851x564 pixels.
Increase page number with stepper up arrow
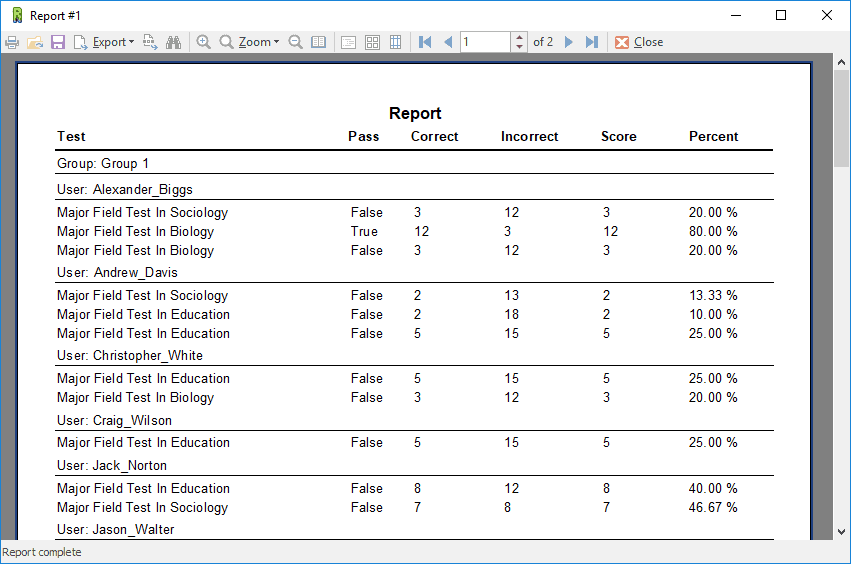(x=518, y=37)
